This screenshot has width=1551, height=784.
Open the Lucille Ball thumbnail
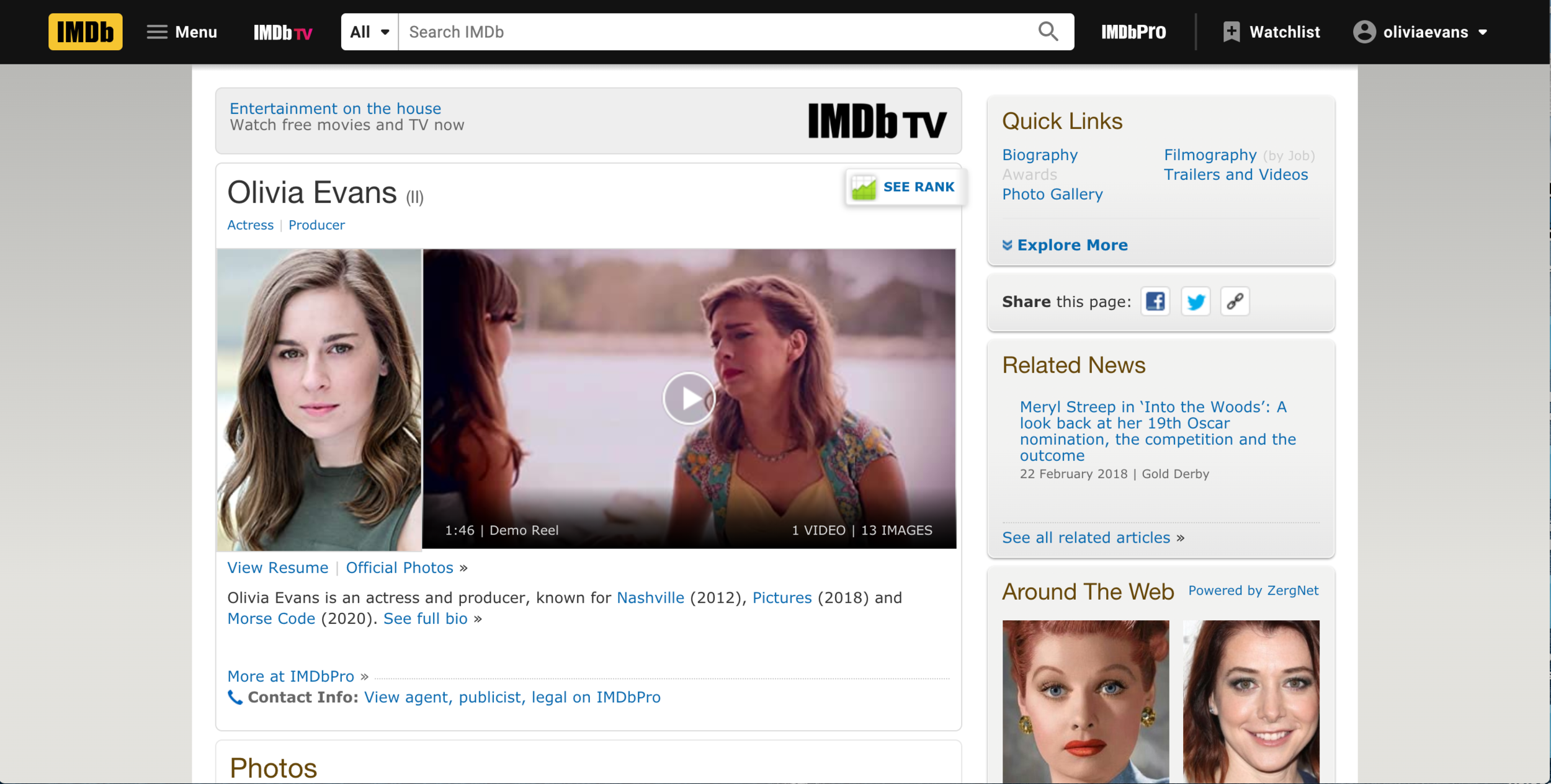click(x=1085, y=701)
